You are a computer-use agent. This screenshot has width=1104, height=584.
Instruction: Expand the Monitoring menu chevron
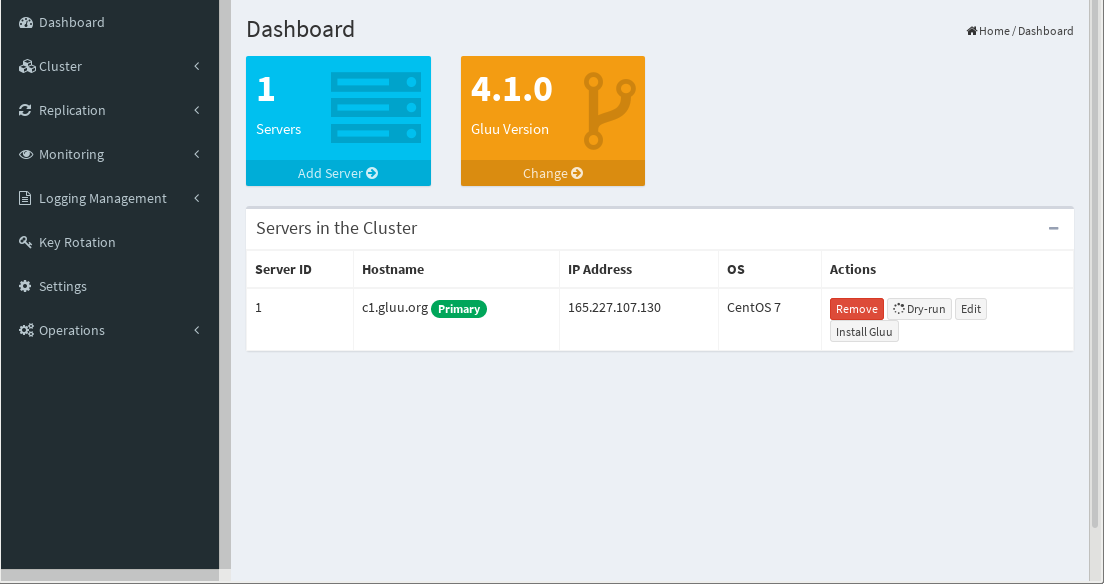[197, 154]
